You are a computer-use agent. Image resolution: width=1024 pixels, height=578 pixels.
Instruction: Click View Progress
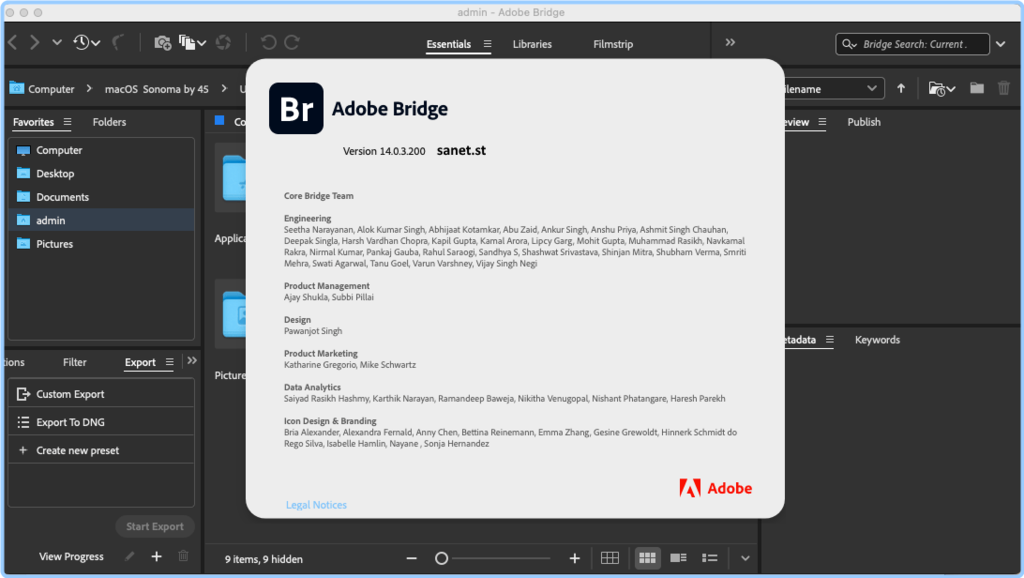point(71,556)
